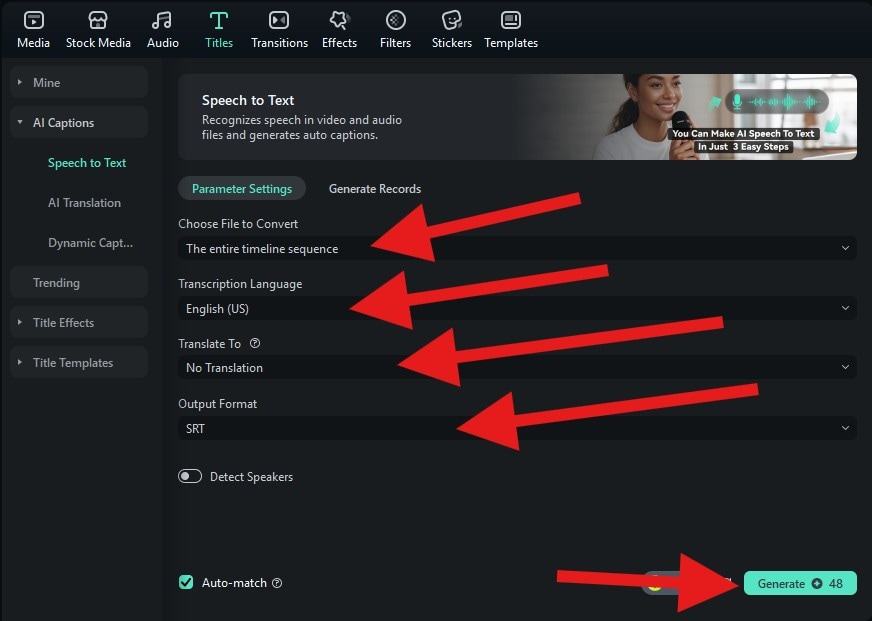Click the help icon beside Auto-match
Screen dimensions: 872x621
pos(277,583)
